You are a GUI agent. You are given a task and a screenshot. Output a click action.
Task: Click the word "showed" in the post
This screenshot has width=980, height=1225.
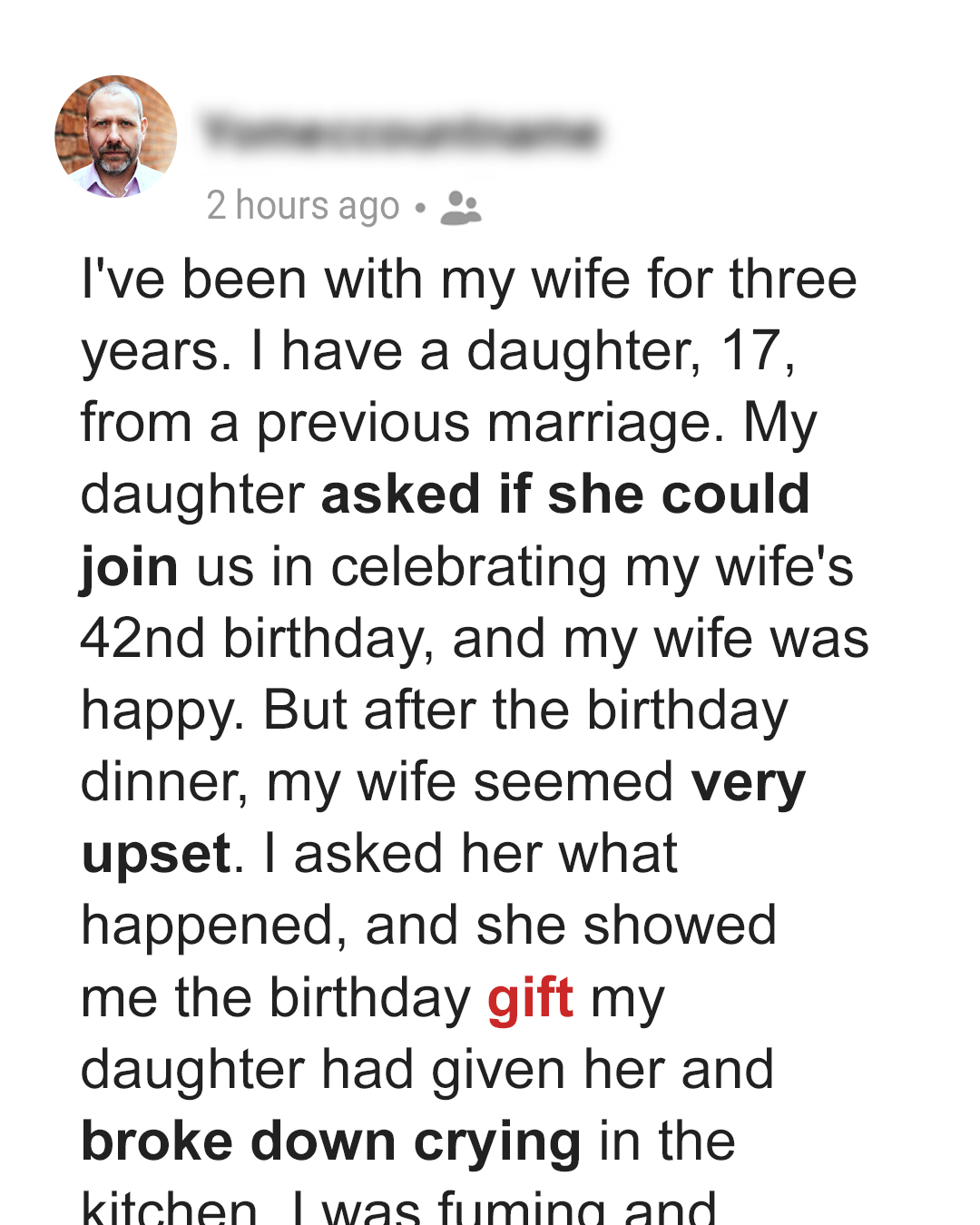tap(680, 926)
